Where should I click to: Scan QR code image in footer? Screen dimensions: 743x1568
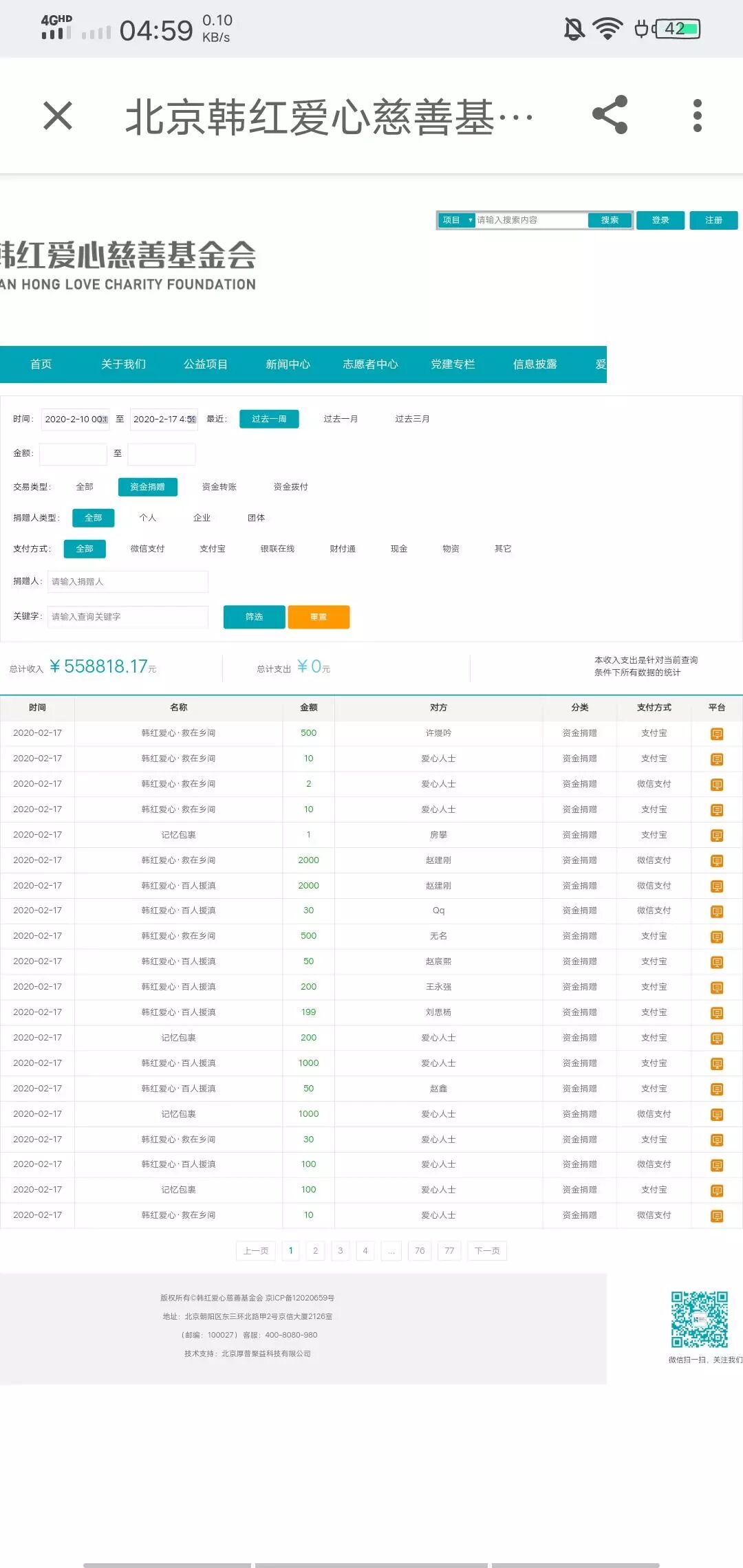click(700, 1319)
